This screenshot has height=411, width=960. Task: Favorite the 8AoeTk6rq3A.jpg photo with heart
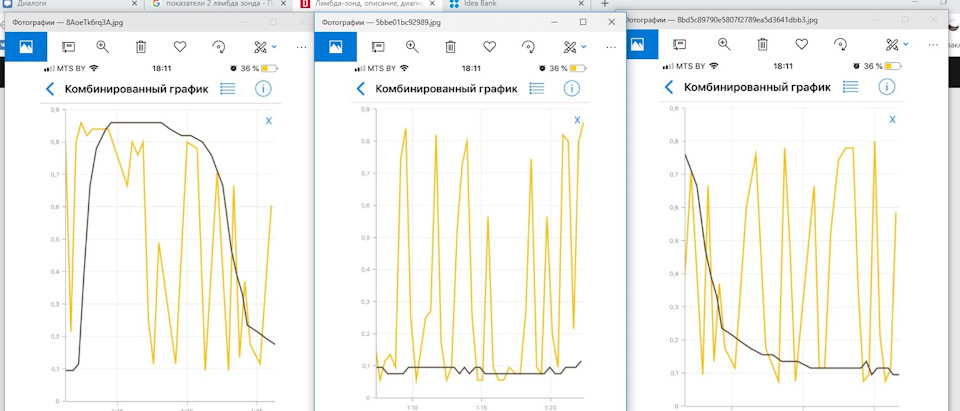coord(180,46)
